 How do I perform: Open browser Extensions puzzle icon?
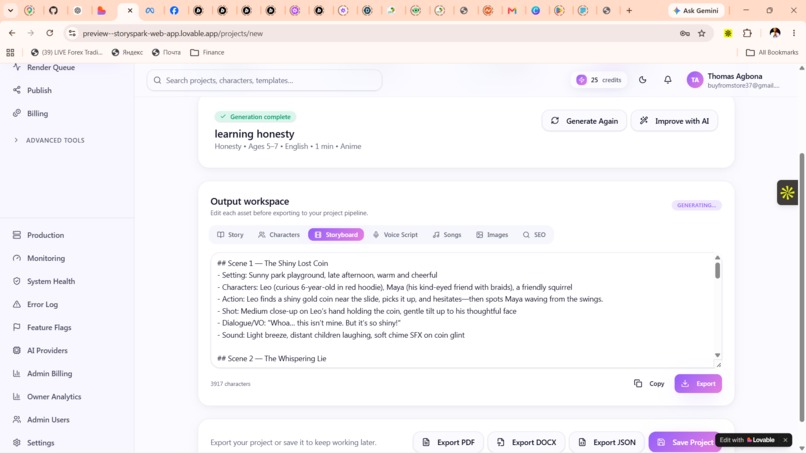747,33
